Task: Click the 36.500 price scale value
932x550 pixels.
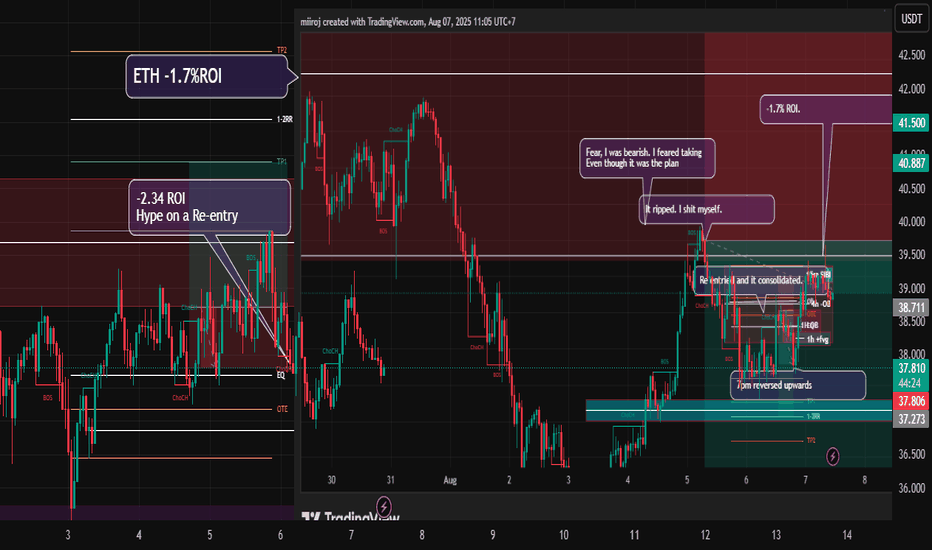Action: (912, 454)
